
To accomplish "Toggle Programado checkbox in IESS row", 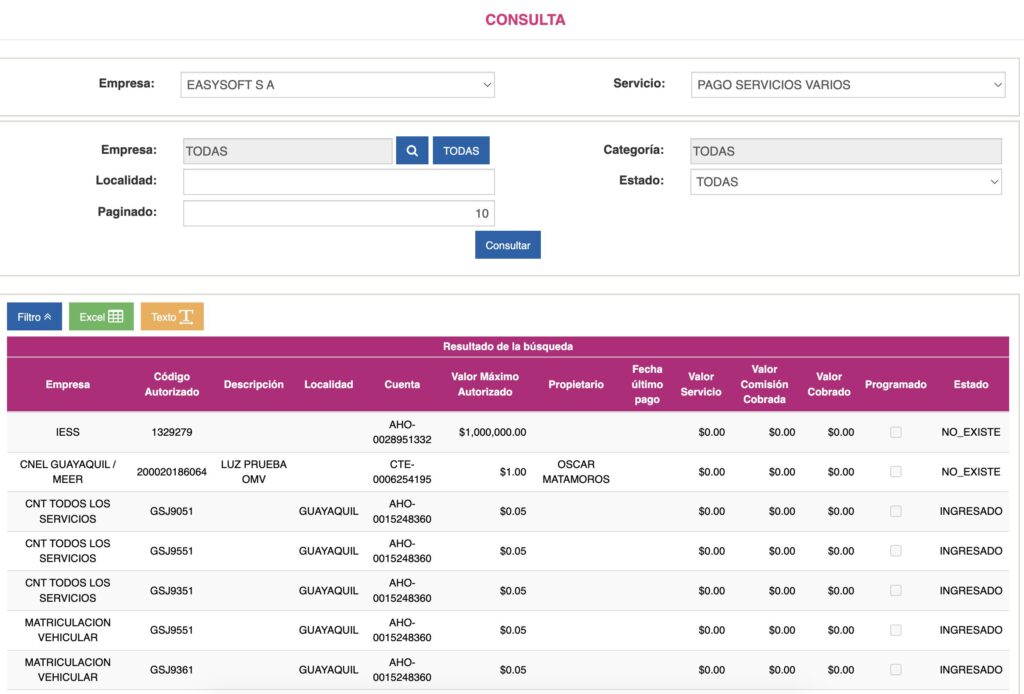I will [895, 432].
